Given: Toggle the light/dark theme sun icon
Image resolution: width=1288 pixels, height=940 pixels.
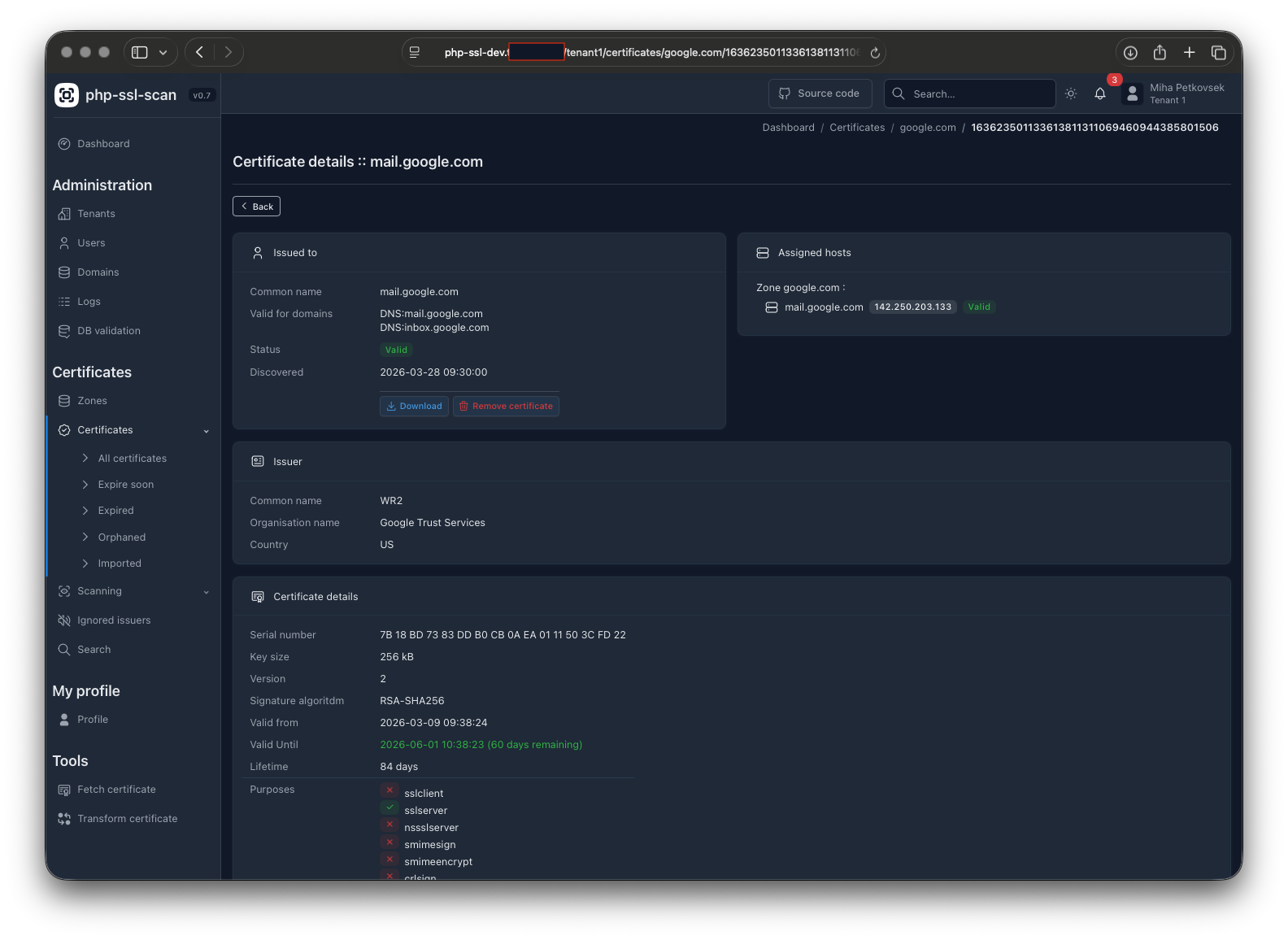Looking at the screenshot, I should (1071, 94).
